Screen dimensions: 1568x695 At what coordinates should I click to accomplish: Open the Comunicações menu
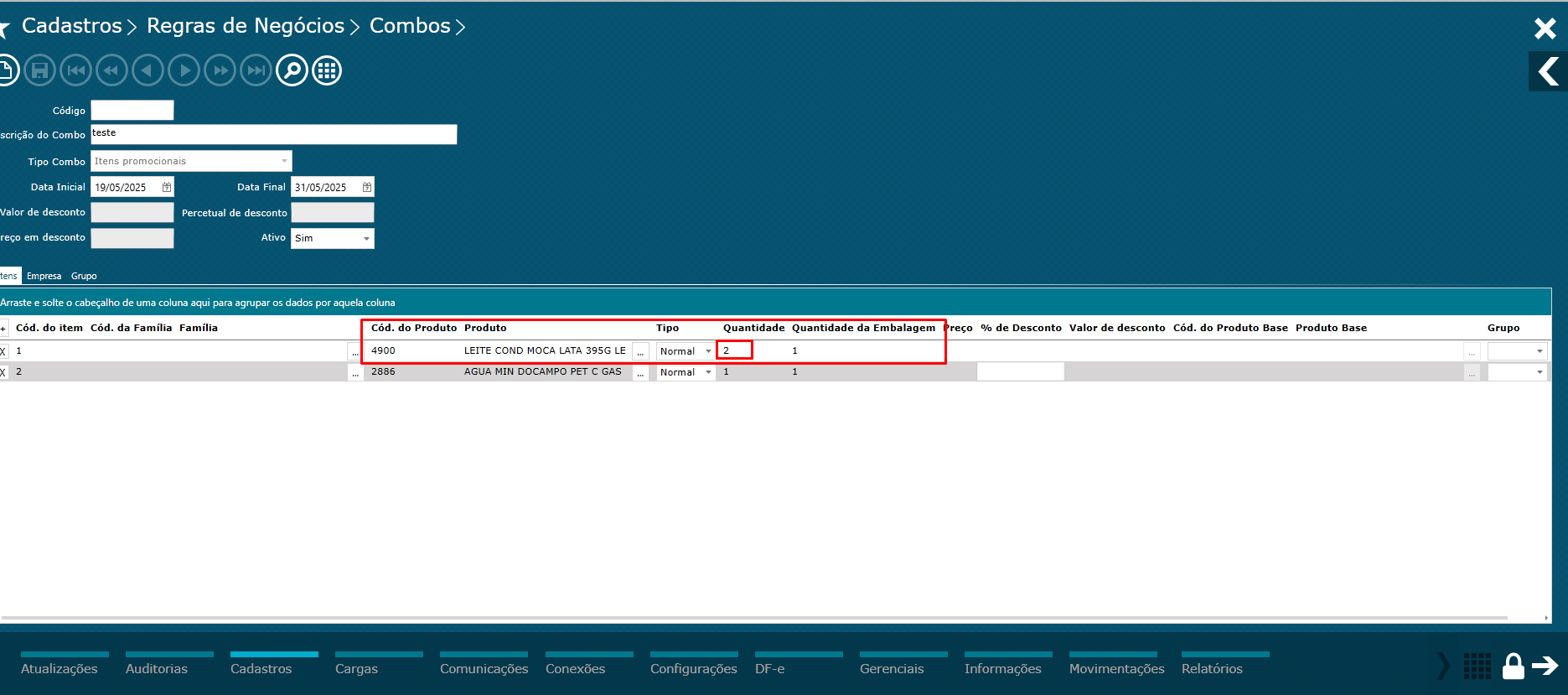(x=484, y=668)
